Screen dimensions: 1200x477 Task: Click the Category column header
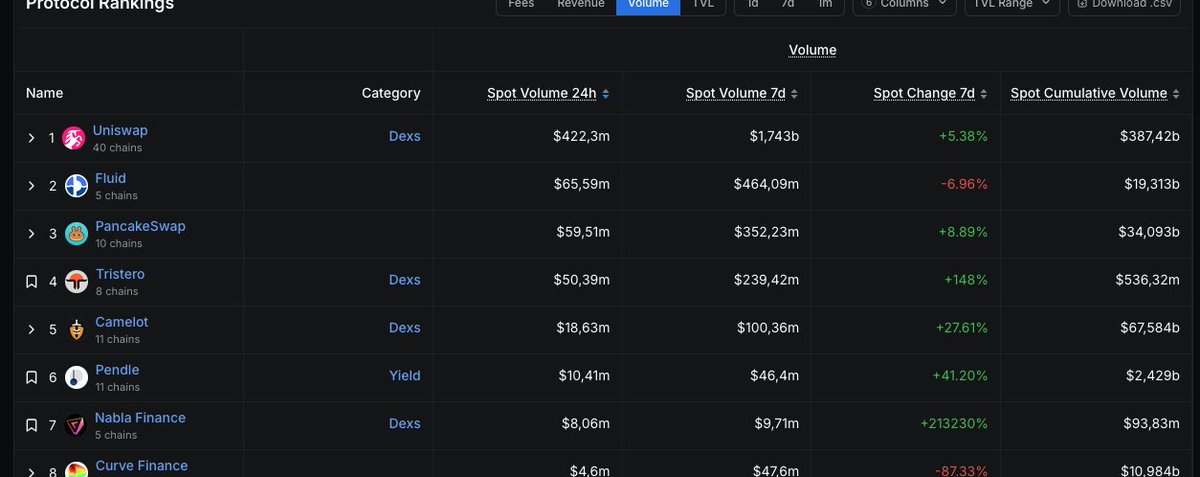[391, 93]
